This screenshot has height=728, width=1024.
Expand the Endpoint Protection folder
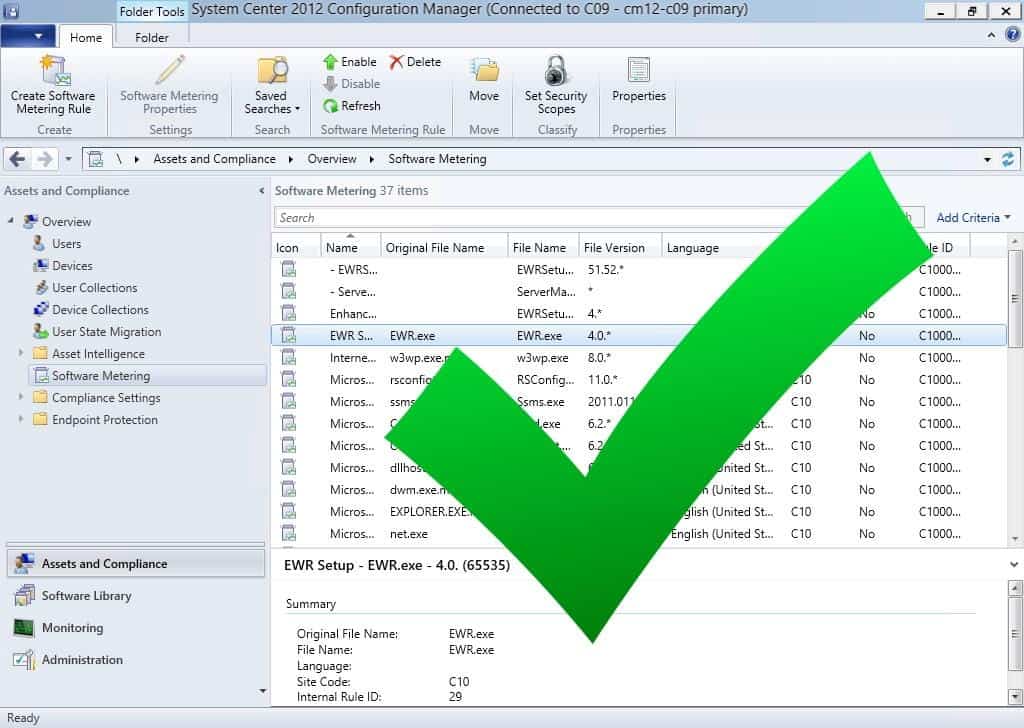pos(20,419)
